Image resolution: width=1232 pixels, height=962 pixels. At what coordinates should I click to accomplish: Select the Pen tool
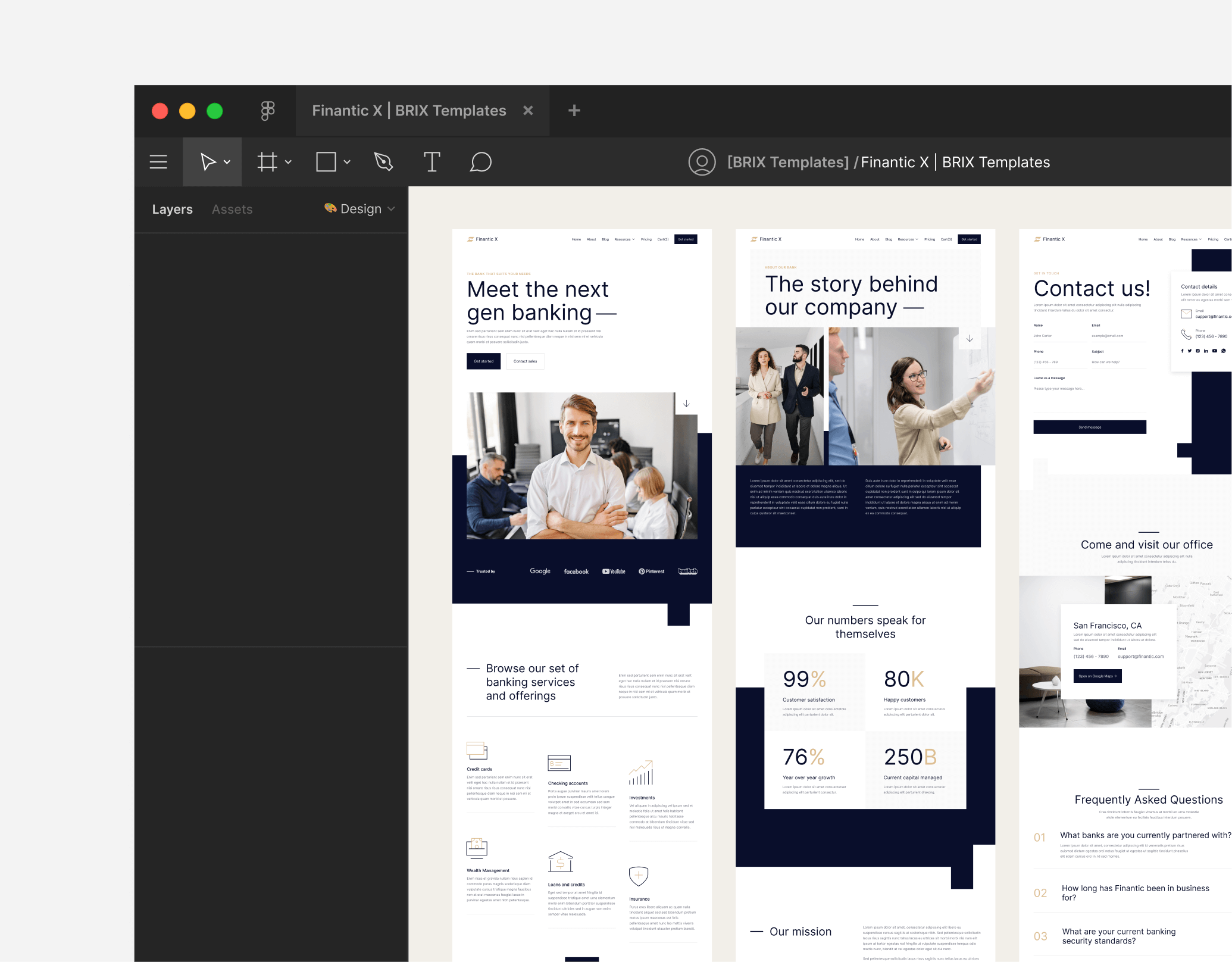pos(383,161)
